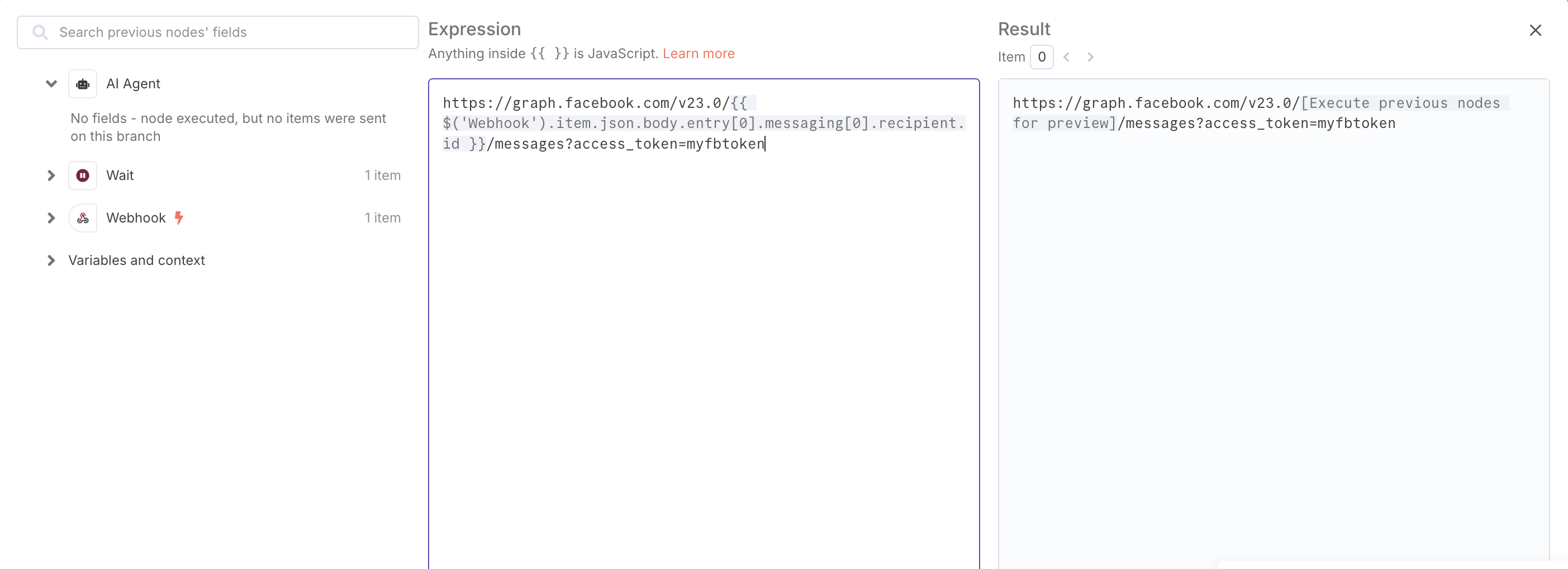Collapse the AI Agent node section

[51, 84]
